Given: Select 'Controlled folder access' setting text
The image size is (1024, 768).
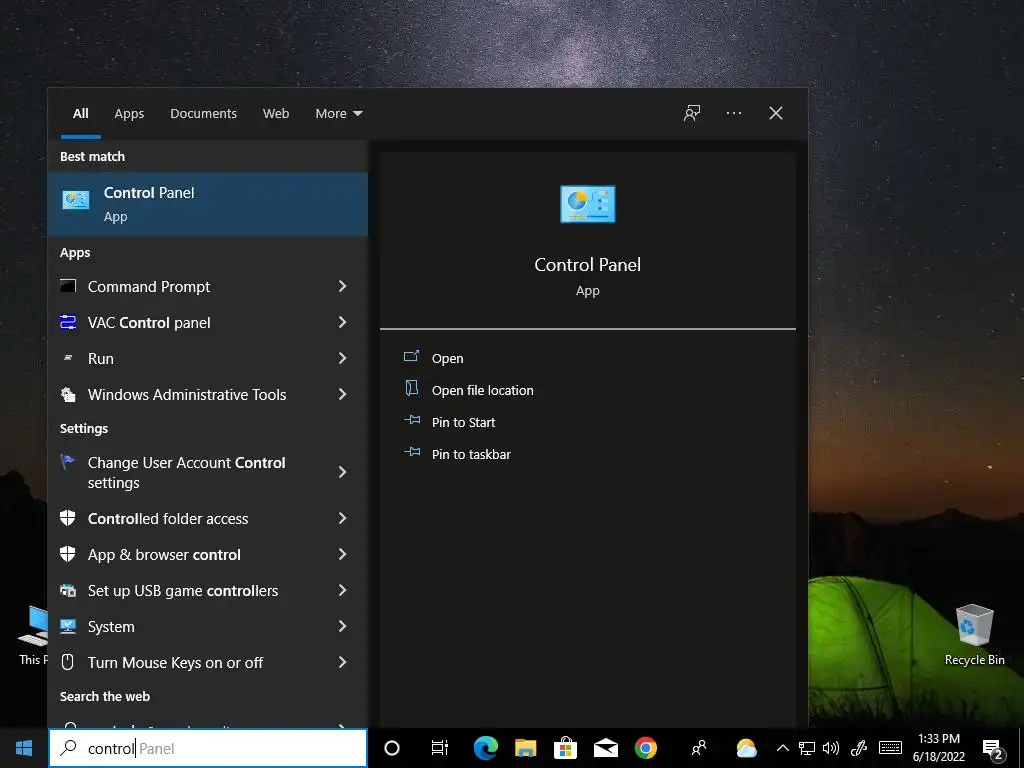Looking at the screenshot, I should point(168,519).
